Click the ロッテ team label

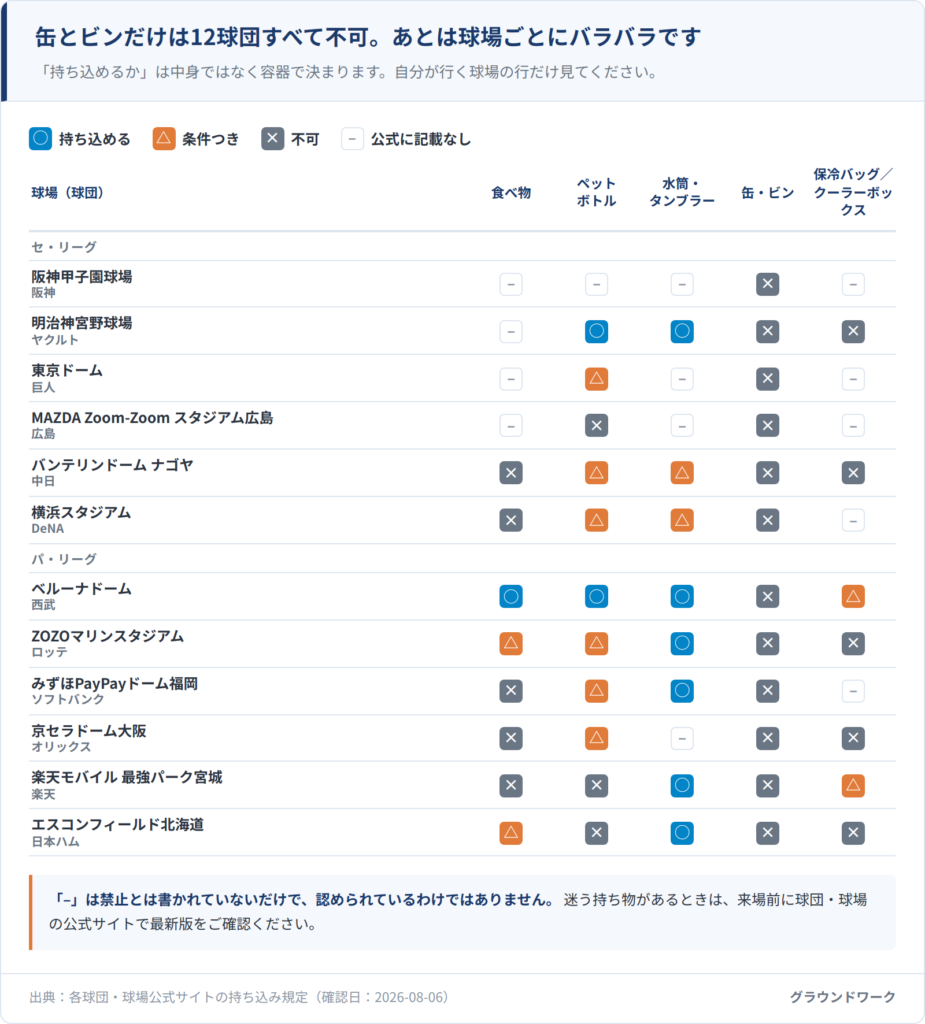tap(50, 652)
